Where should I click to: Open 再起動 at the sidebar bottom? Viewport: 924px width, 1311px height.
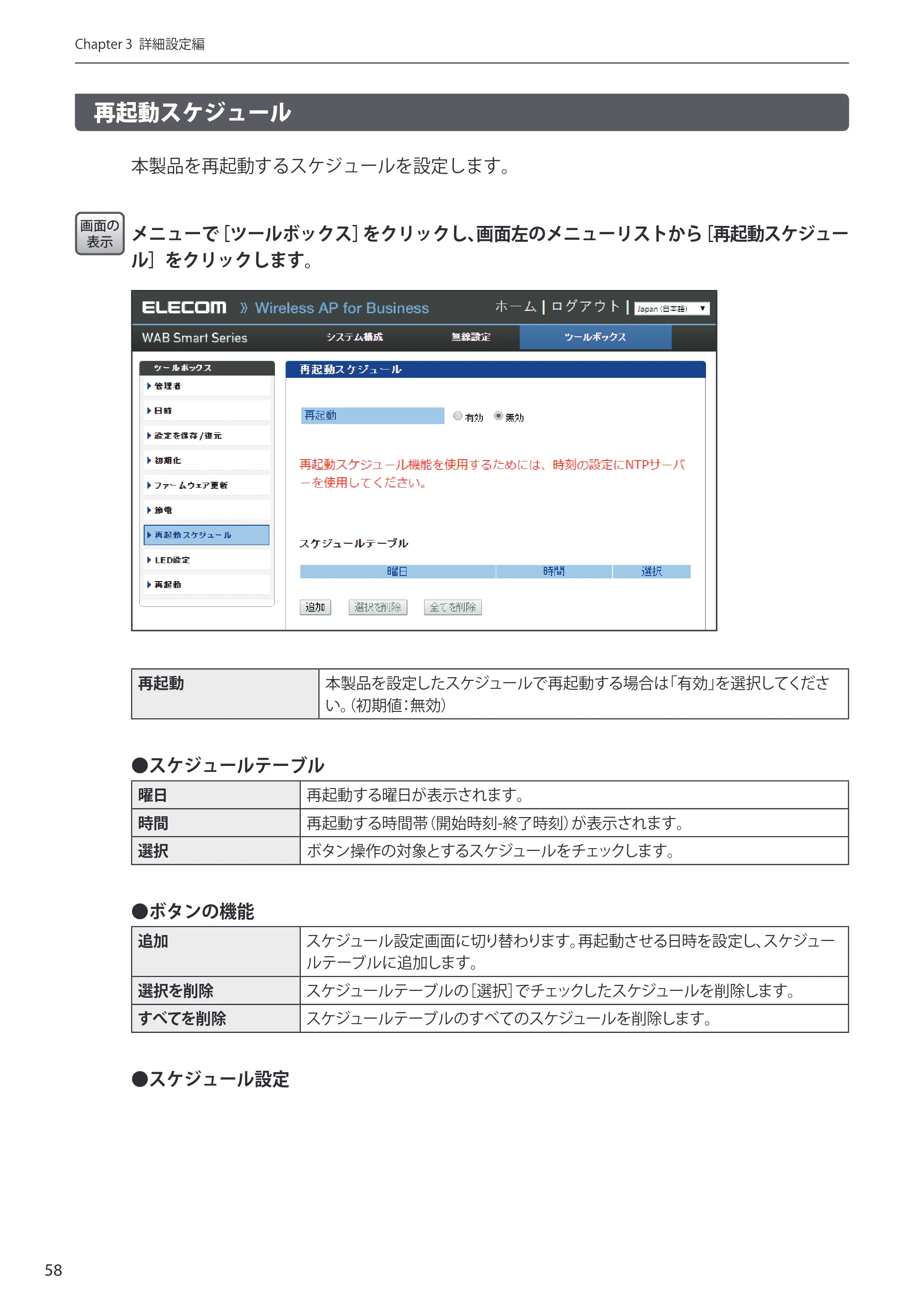206,585
